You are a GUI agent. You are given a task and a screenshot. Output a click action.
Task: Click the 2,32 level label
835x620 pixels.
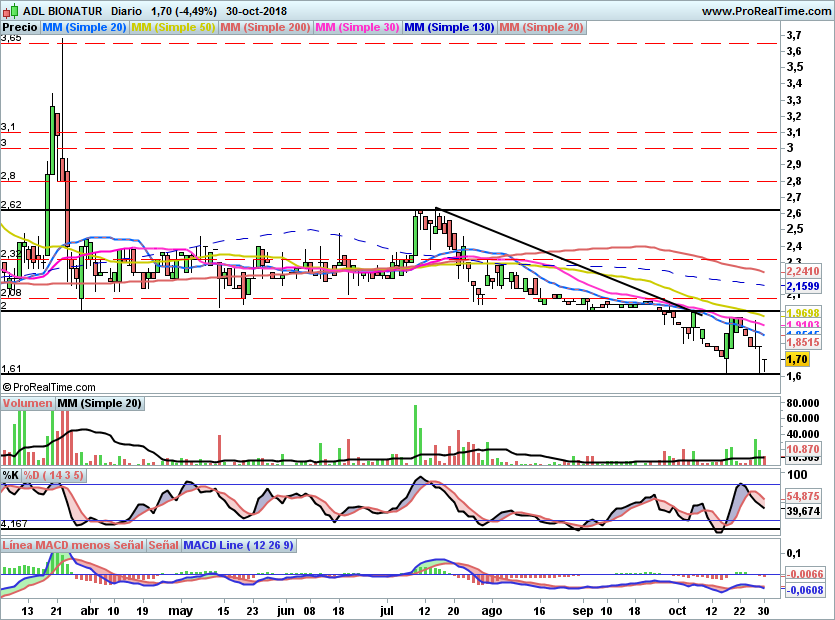point(11,254)
